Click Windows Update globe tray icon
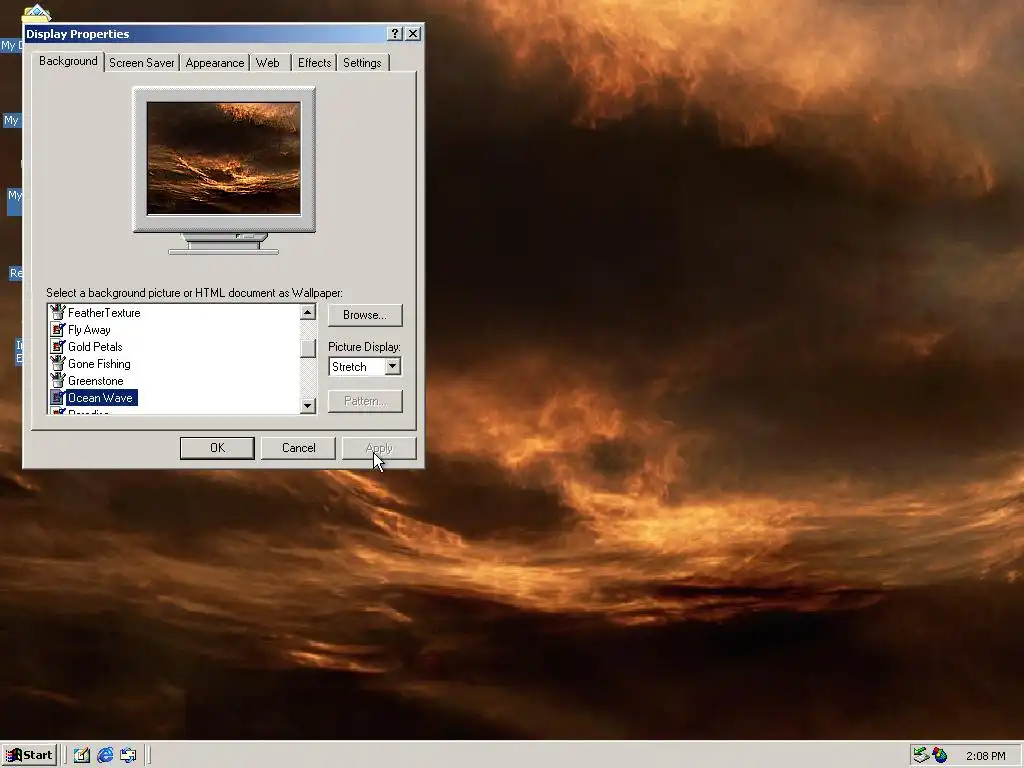The height and width of the screenshot is (768, 1024). pos(940,755)
